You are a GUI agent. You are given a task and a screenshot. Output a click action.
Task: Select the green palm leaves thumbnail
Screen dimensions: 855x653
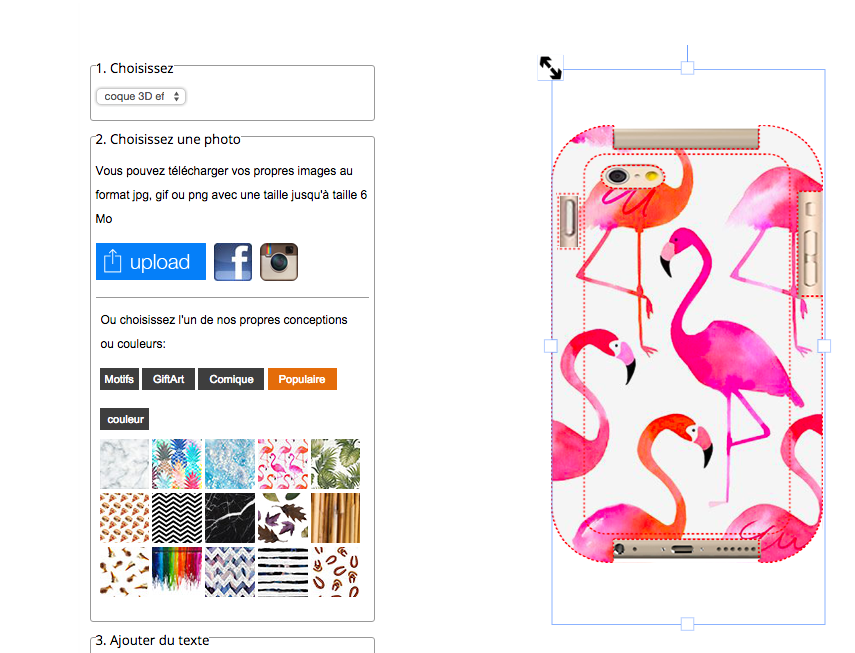[335, 464]
